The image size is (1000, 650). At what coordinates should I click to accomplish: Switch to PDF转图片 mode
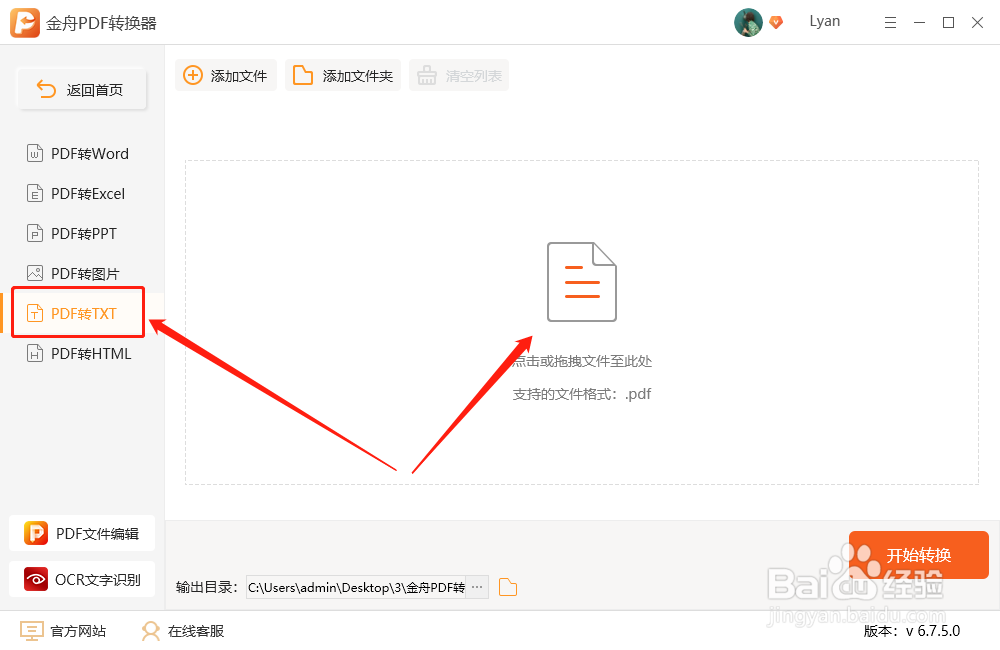[x=73, y=274]
